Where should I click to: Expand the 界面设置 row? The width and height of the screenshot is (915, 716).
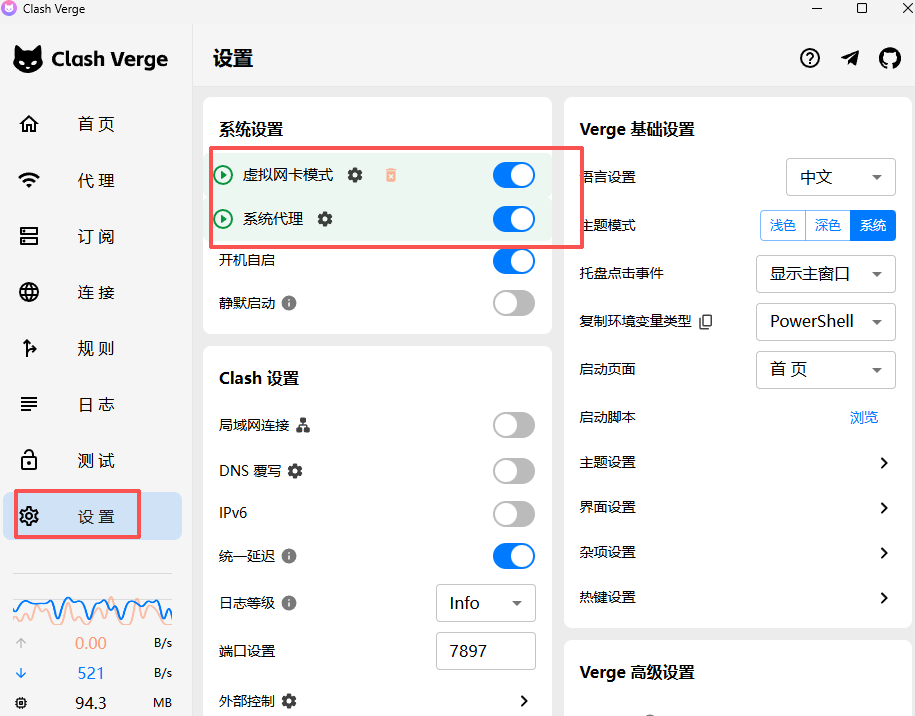pyautogui.click(x=739, y=507)
